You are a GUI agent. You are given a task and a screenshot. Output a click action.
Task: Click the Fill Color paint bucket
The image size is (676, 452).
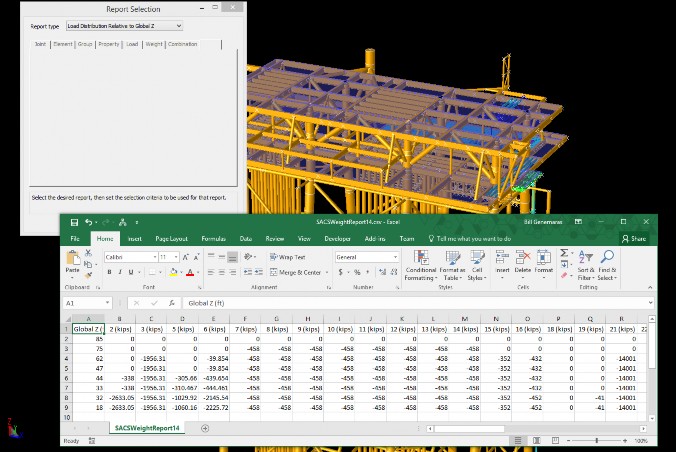coord(173,272)
